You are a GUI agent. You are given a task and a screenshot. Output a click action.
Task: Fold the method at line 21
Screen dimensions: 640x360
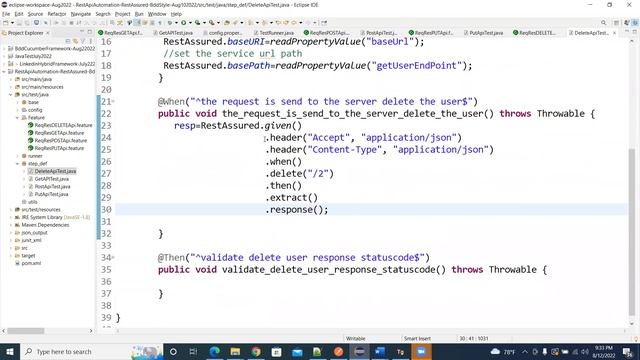click(x=113, y=102)
